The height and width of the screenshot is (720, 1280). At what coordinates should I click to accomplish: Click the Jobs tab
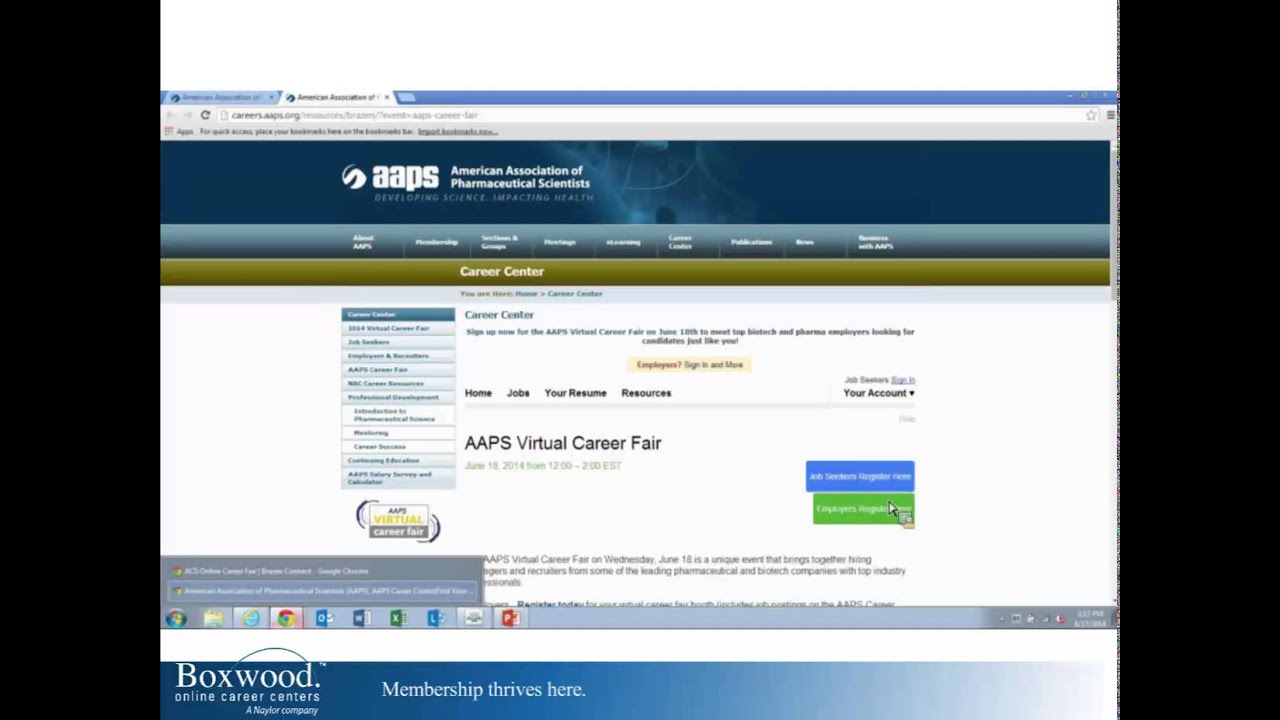click(518, 393)
